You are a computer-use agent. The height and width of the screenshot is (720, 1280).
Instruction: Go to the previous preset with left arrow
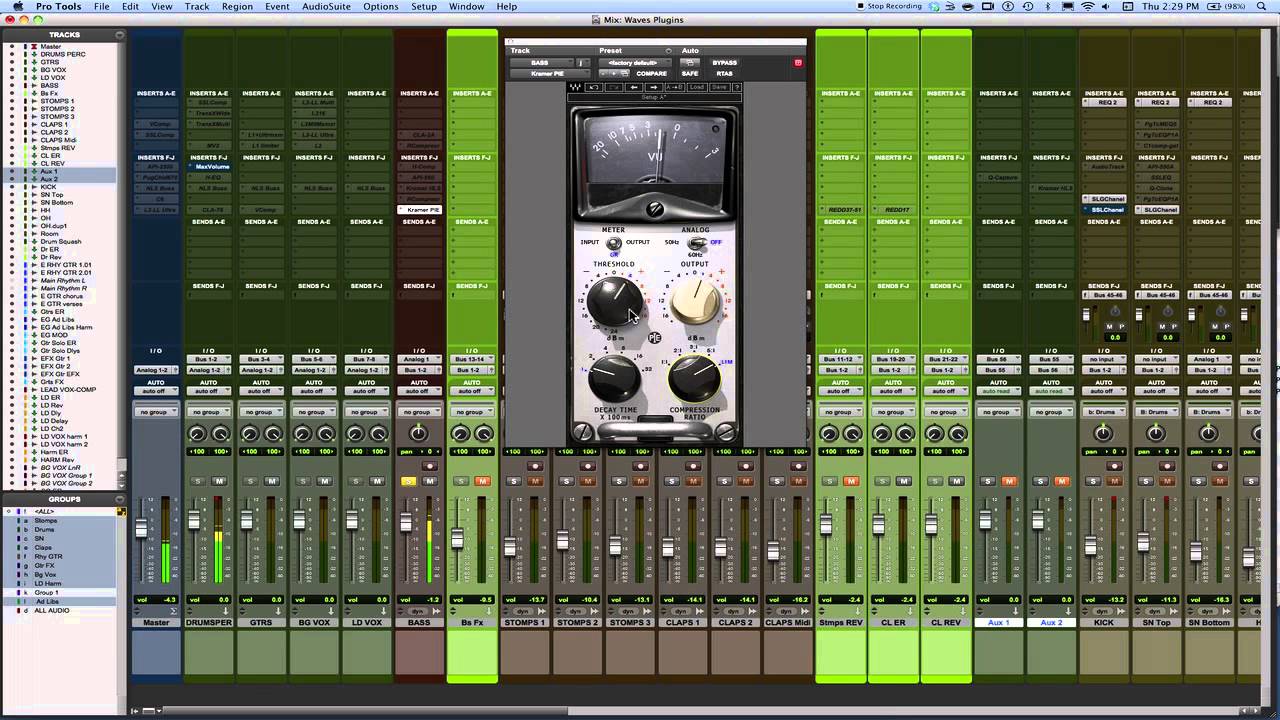[633, 87]
